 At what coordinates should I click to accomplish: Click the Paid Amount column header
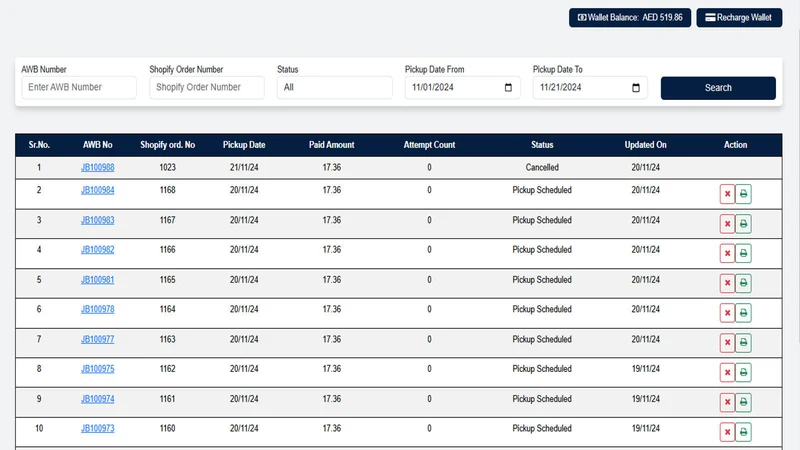coord(332,145)
